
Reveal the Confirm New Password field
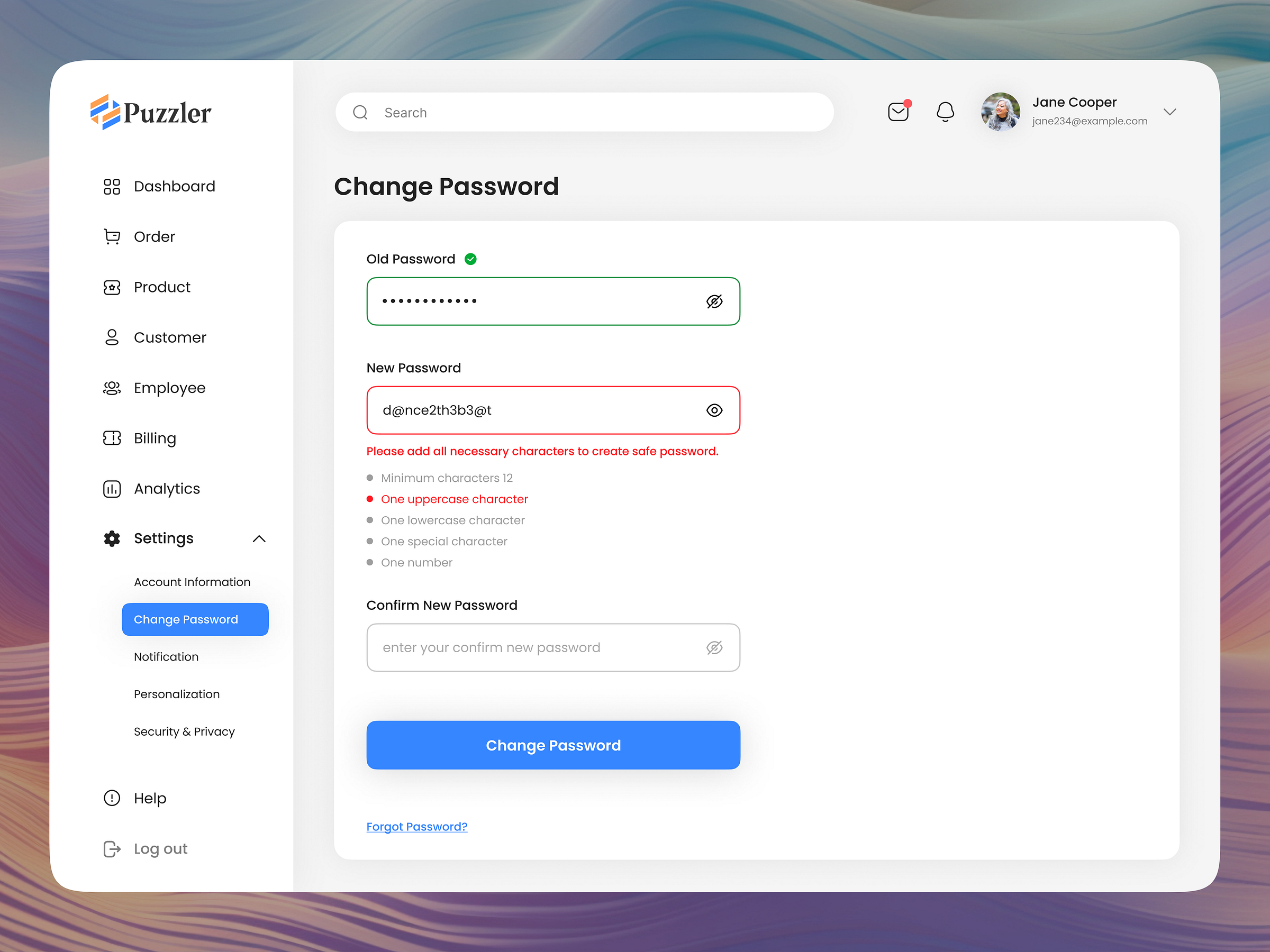[x=715, y=647]
